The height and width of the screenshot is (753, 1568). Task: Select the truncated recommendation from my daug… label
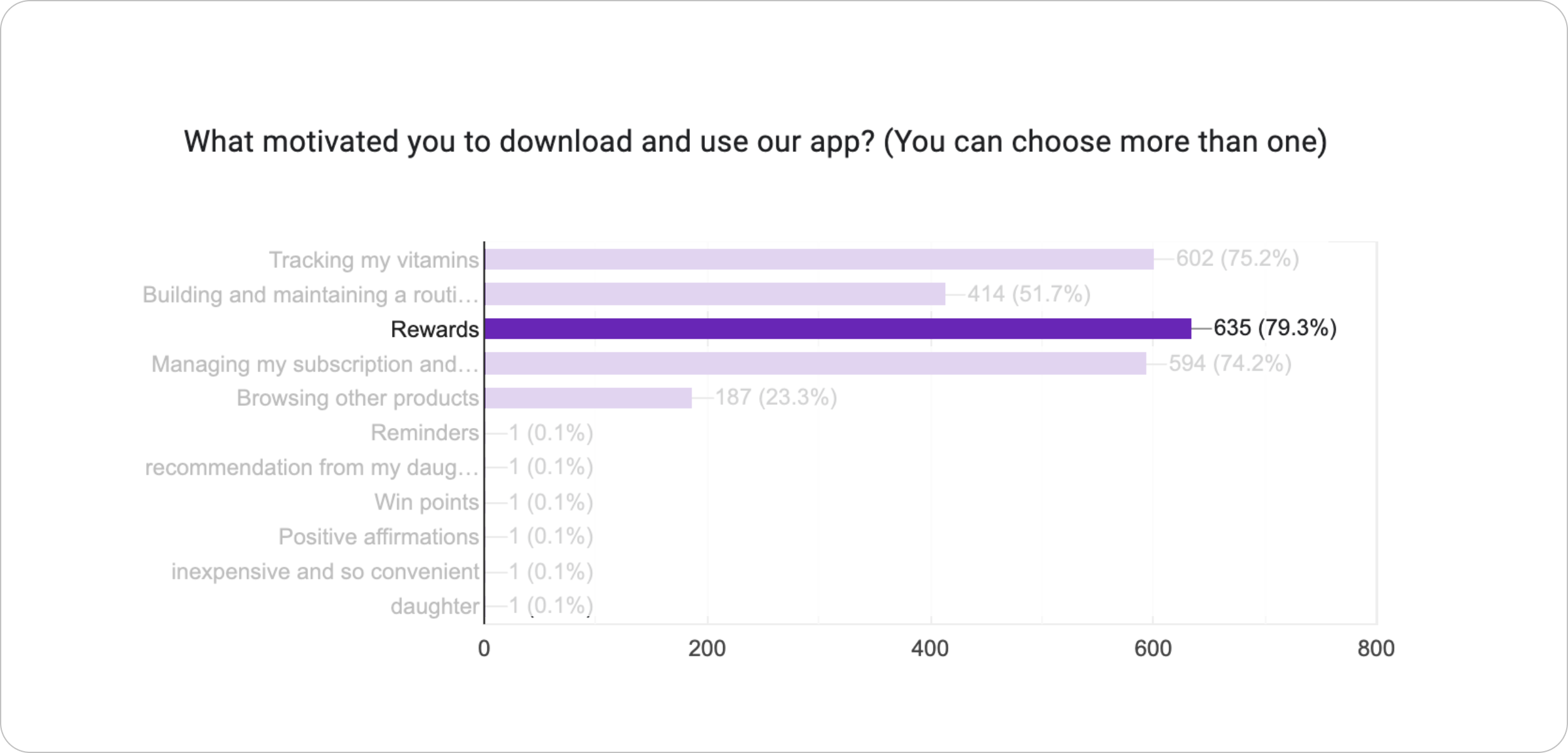coord(312,467)
